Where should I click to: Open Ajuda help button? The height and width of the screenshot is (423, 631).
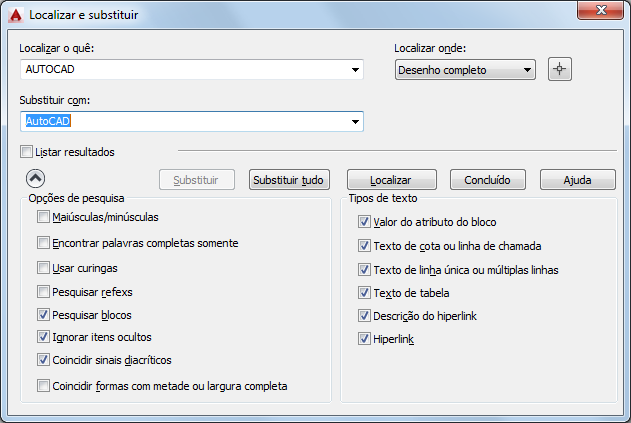(x=577, y=180)
